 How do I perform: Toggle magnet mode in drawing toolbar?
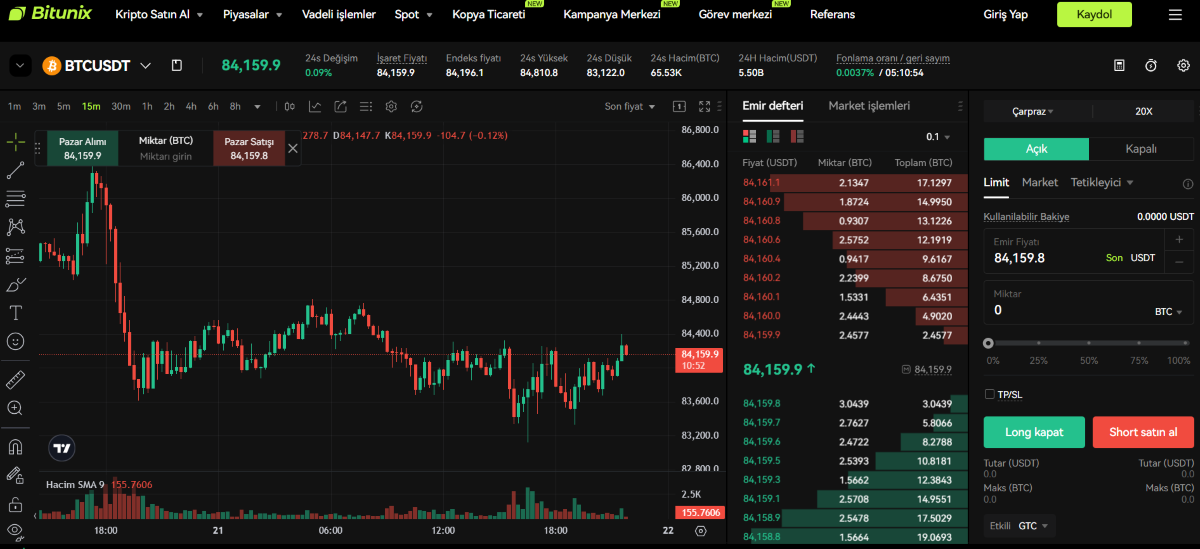tap(15, 446)
